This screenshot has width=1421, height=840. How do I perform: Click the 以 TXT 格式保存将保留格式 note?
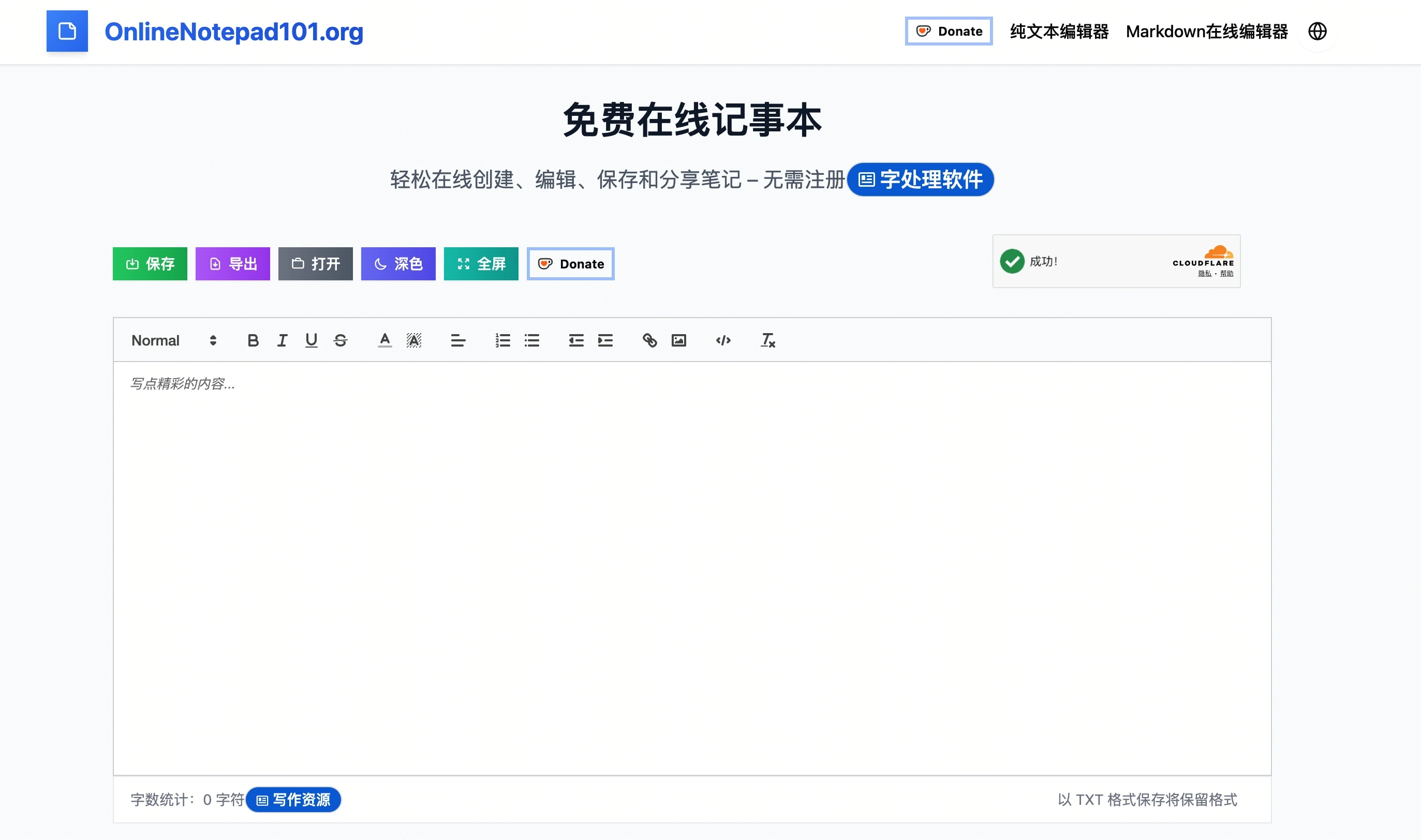point(1148,800)
